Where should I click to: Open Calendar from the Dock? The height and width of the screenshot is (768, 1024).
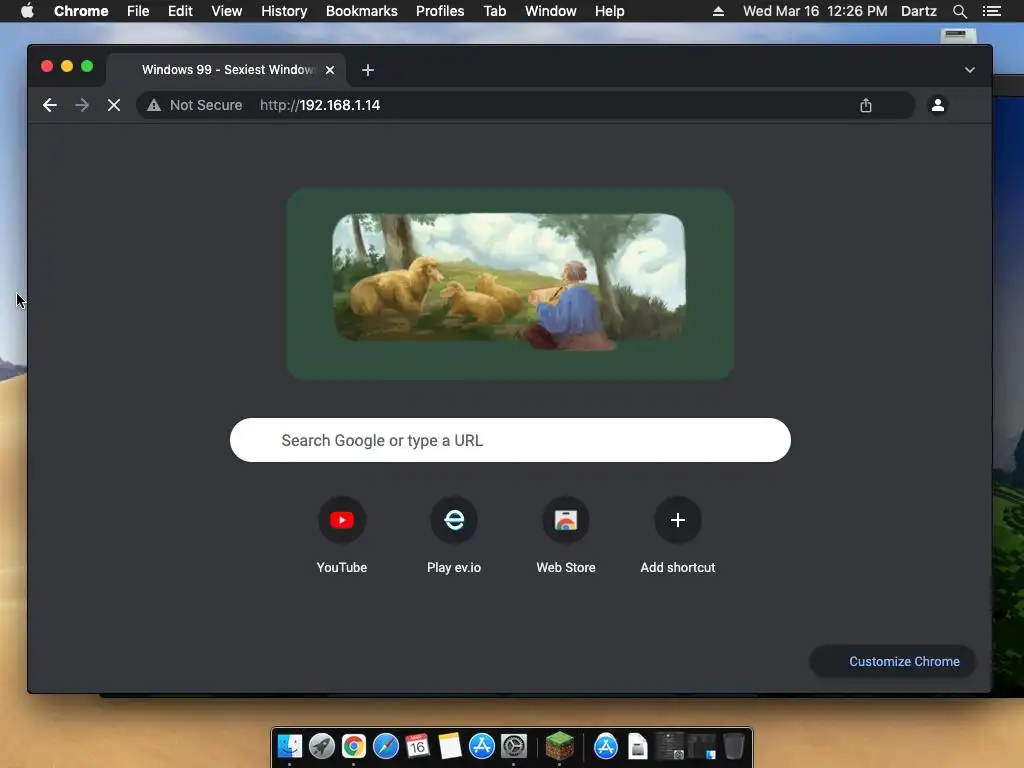[417, 746]
